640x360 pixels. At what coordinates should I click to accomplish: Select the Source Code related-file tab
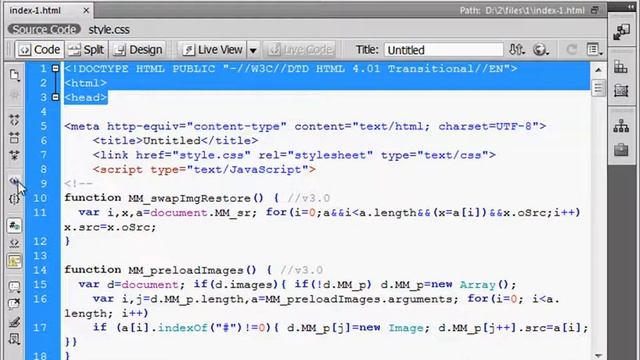pos(44,29)
